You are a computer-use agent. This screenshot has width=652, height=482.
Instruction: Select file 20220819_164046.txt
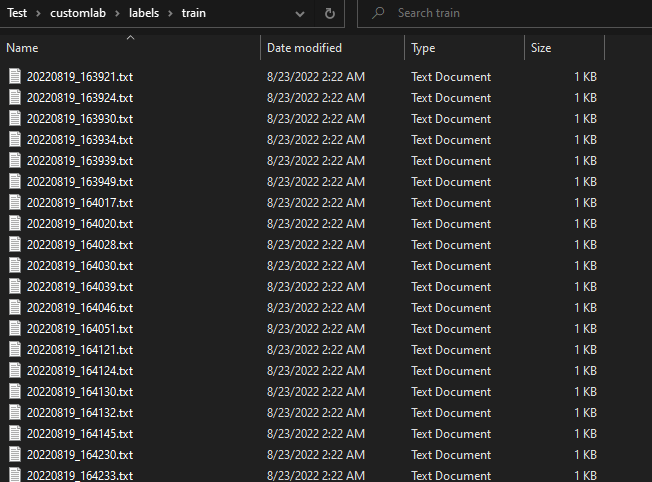[80, 308]
